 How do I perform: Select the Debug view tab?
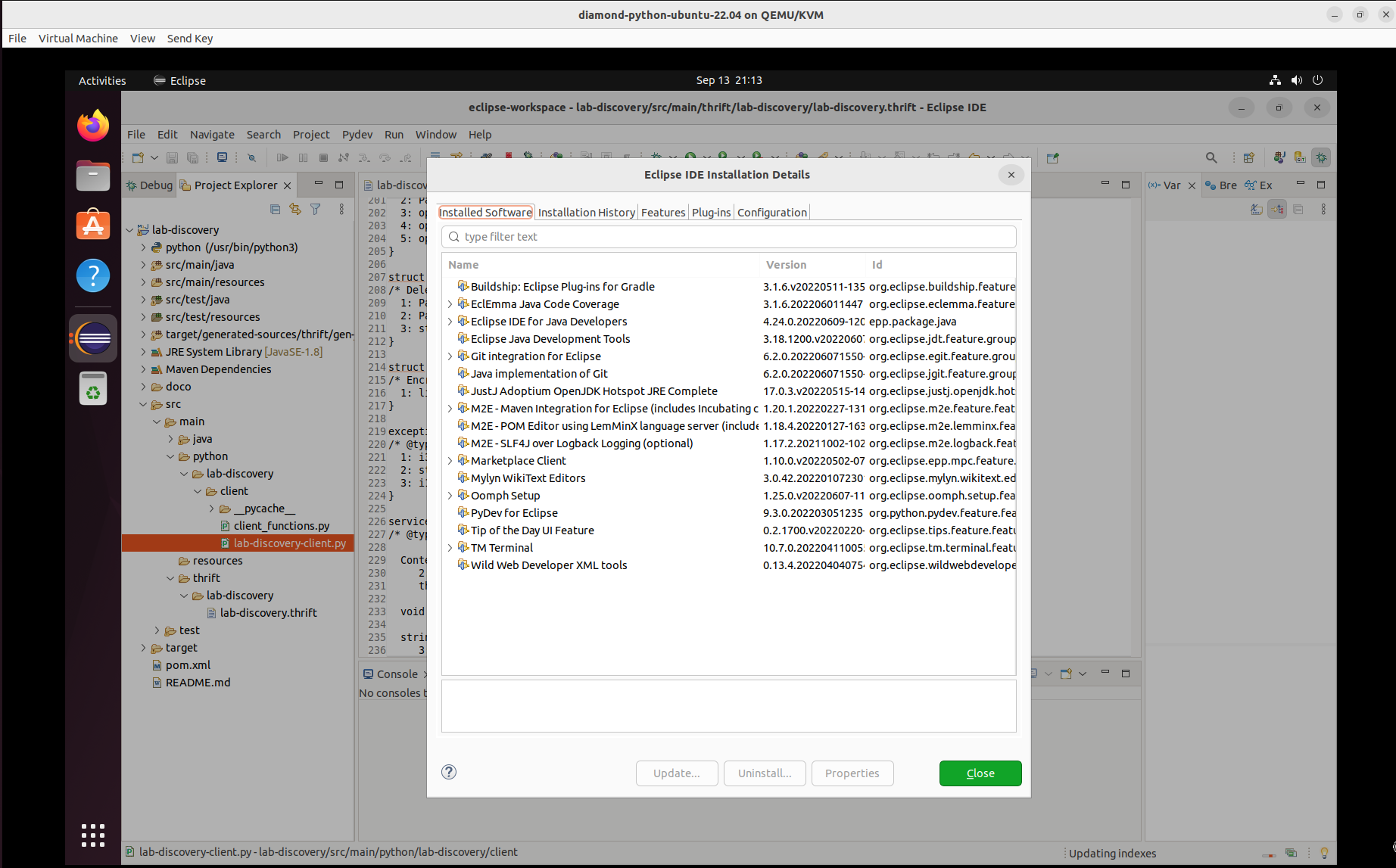coord(150,185)
